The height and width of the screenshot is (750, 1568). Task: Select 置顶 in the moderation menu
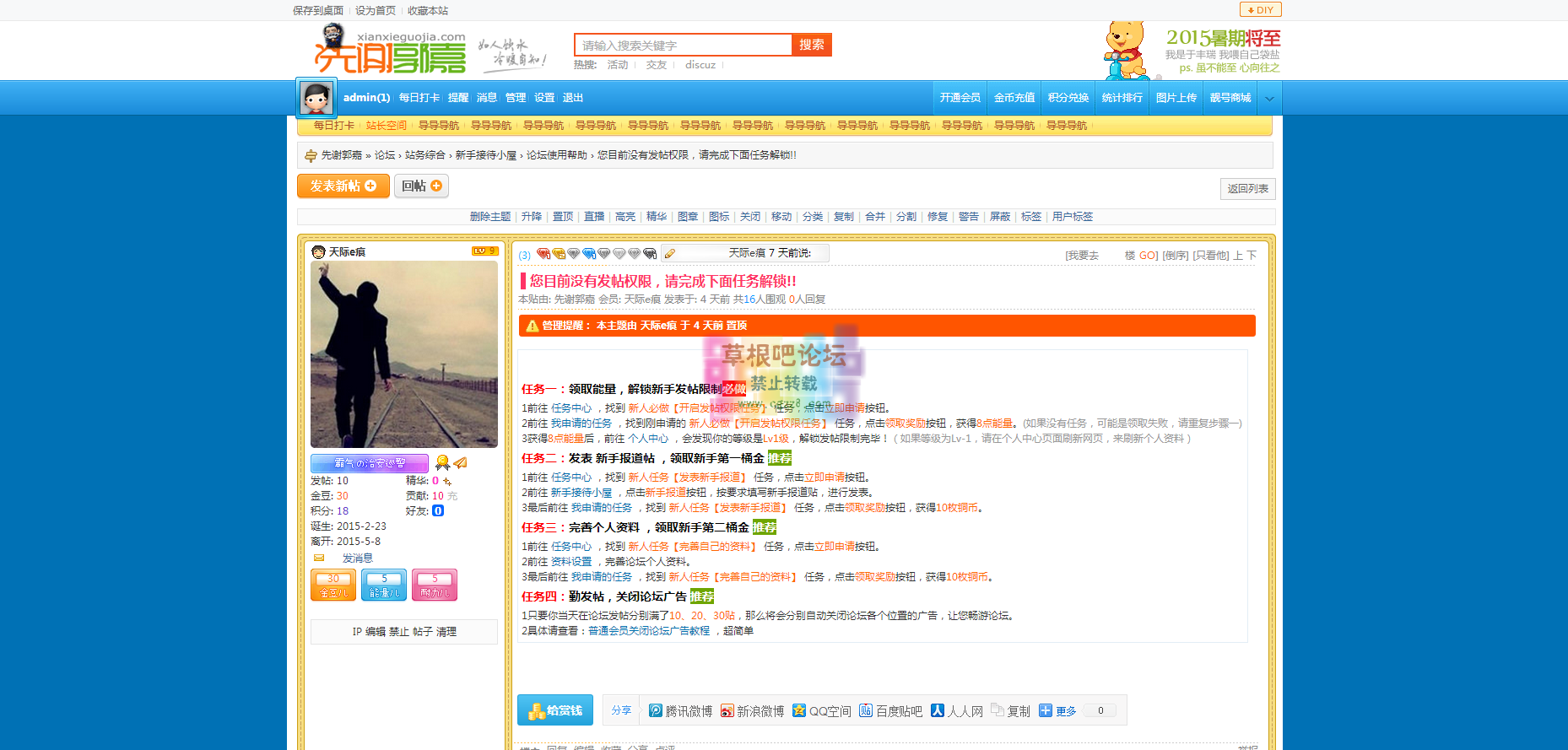tap(563, 217)
